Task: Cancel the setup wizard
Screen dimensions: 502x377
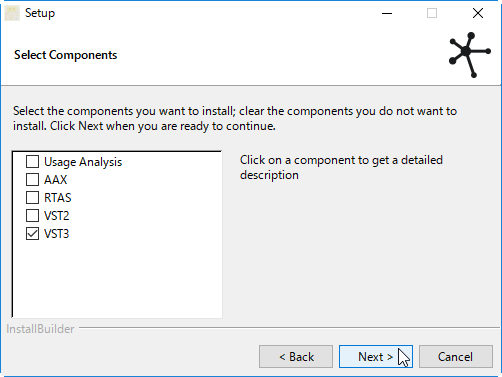Action: (x=456, y=357)
